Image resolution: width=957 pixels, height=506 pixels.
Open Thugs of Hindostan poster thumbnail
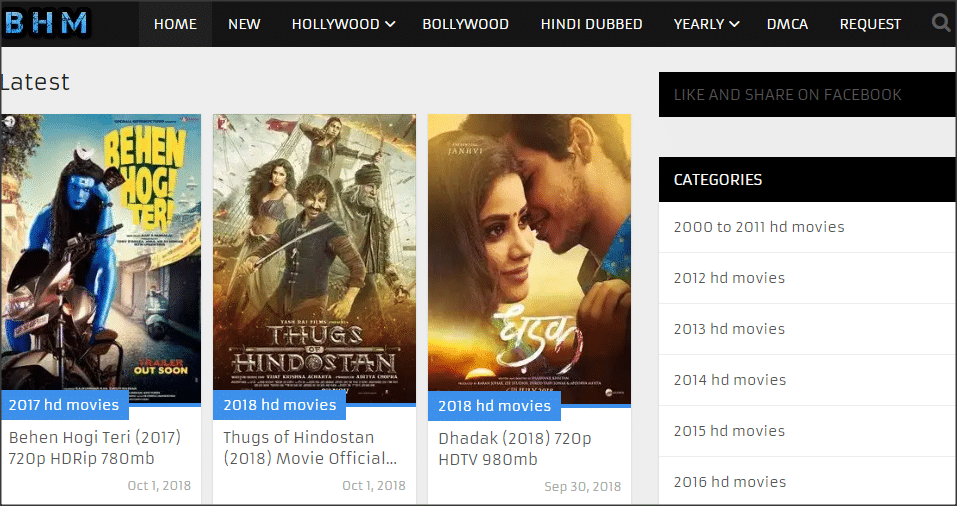(x=314, y=250)
